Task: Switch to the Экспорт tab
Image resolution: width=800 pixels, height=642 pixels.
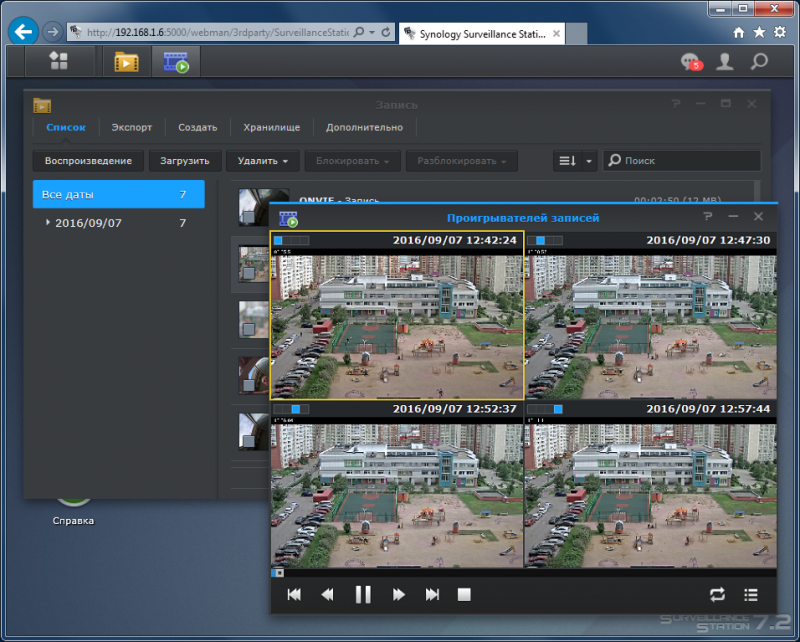Action: [132, 128]
